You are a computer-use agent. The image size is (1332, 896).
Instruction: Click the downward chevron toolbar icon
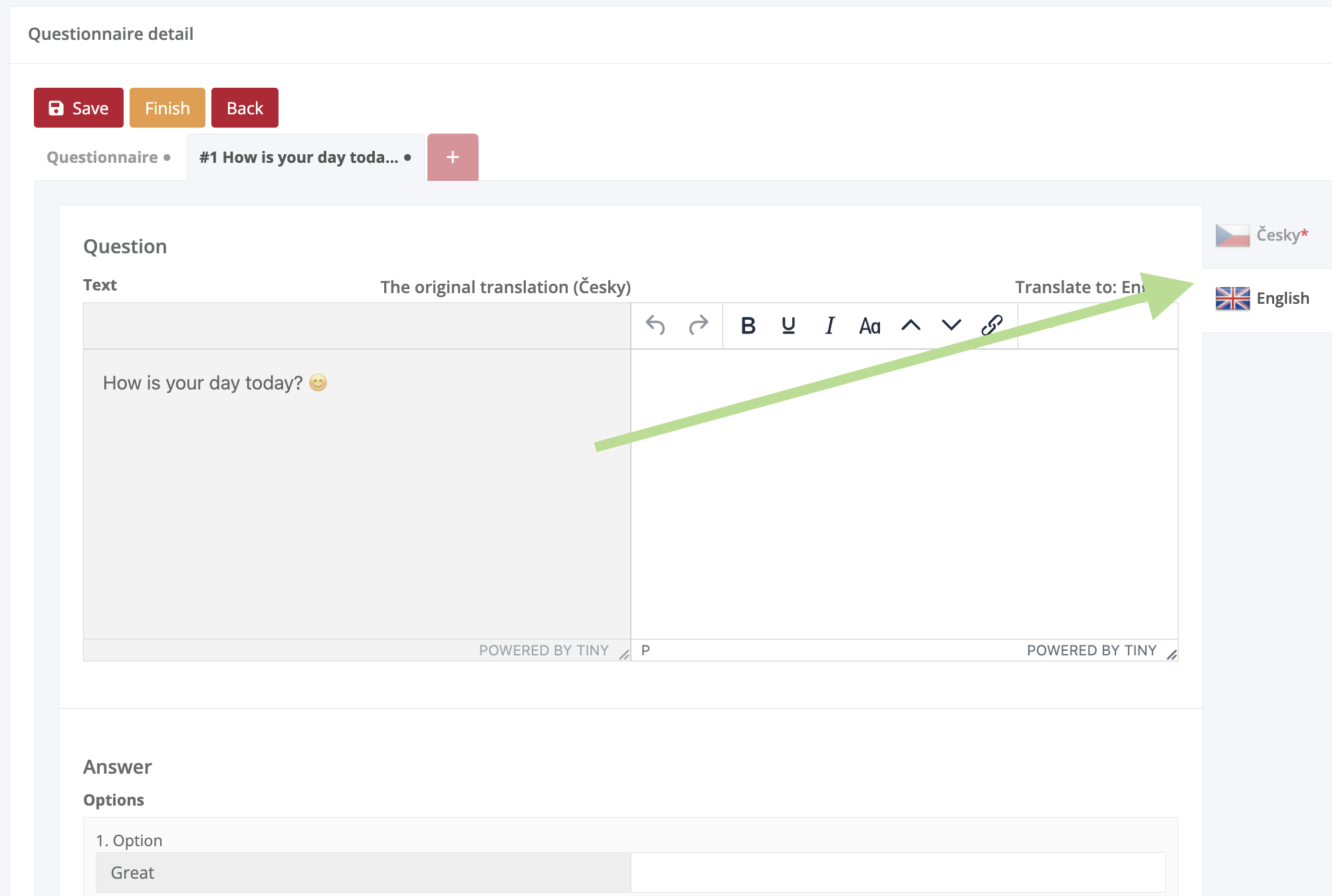point(951,325)
